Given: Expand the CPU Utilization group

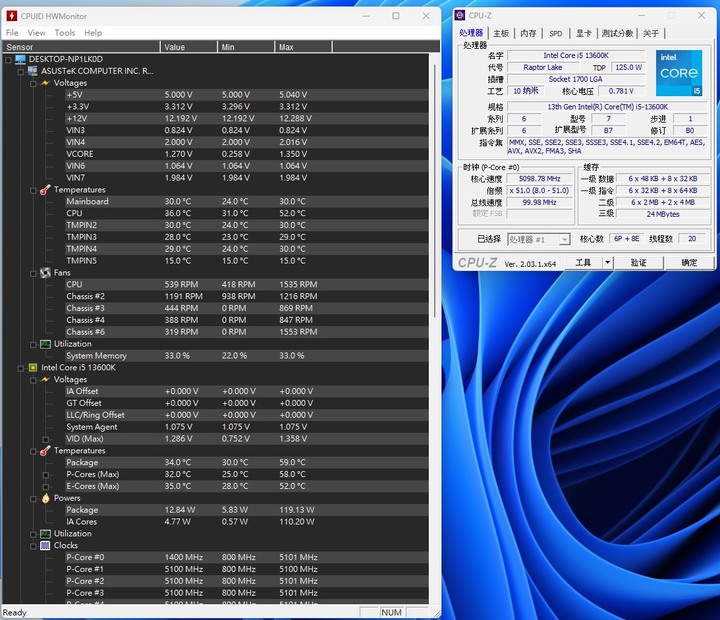Looking at the screenshot, I should coord(33,534).
